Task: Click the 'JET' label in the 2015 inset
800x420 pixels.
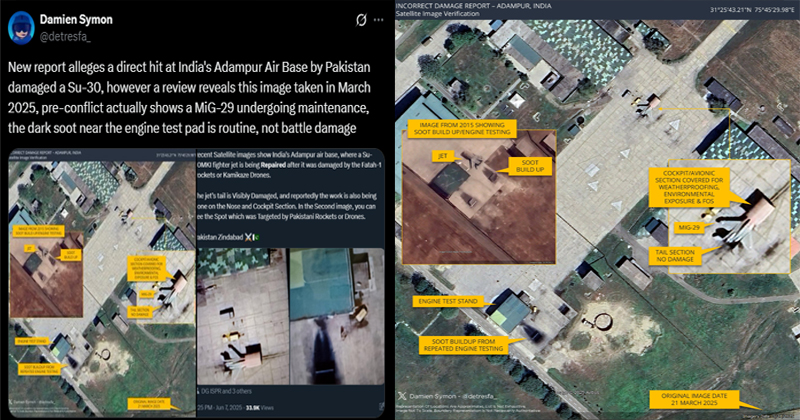Action: (x=443, y=156)
